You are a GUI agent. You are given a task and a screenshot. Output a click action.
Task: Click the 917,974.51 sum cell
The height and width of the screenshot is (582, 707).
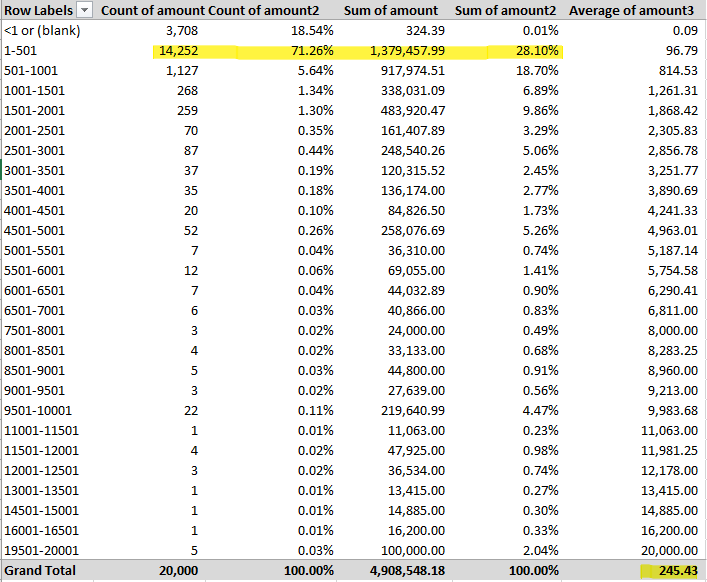point(413,71)
